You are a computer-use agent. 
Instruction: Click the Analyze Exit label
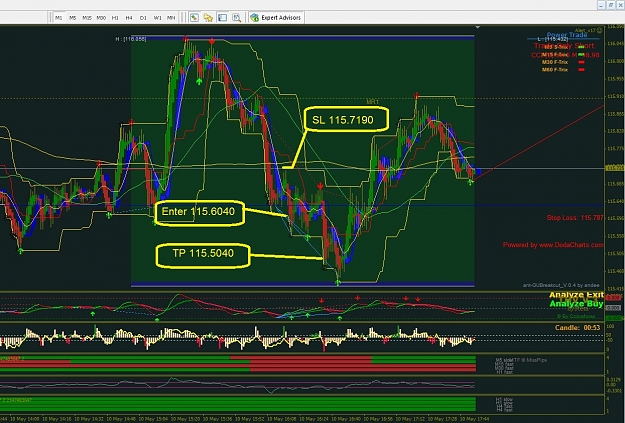(576, 295)
